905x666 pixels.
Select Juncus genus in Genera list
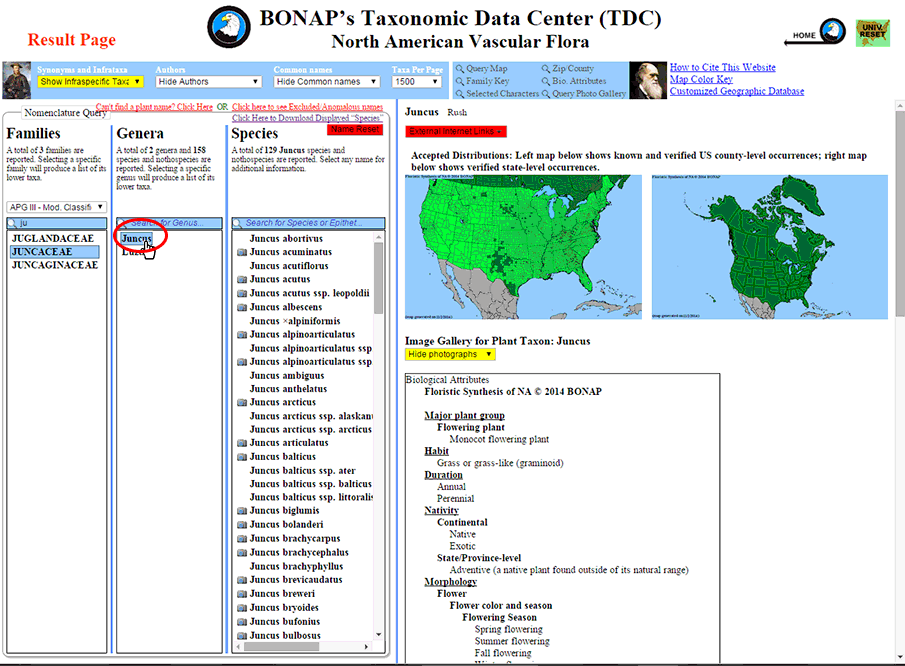pyautogui.click(x=137, y=238)
